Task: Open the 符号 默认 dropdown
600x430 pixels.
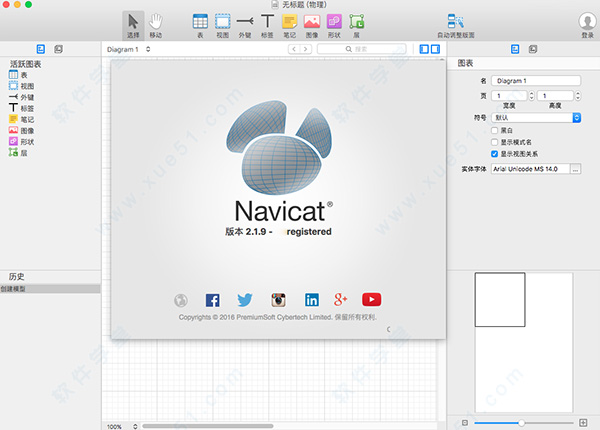Action: tap(536, 117)
